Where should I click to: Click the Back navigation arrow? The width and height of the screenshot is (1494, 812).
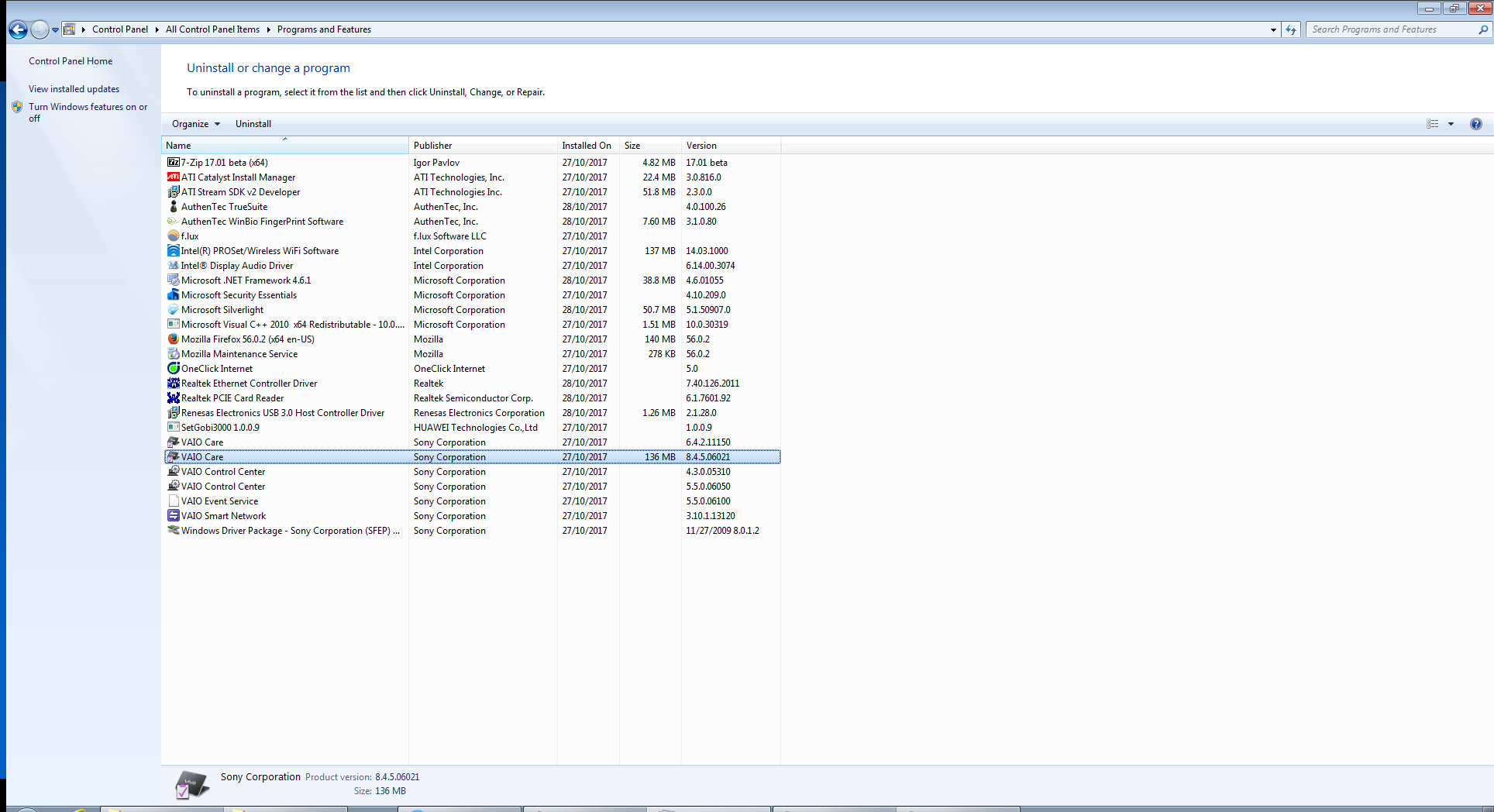tap(18, 29)
